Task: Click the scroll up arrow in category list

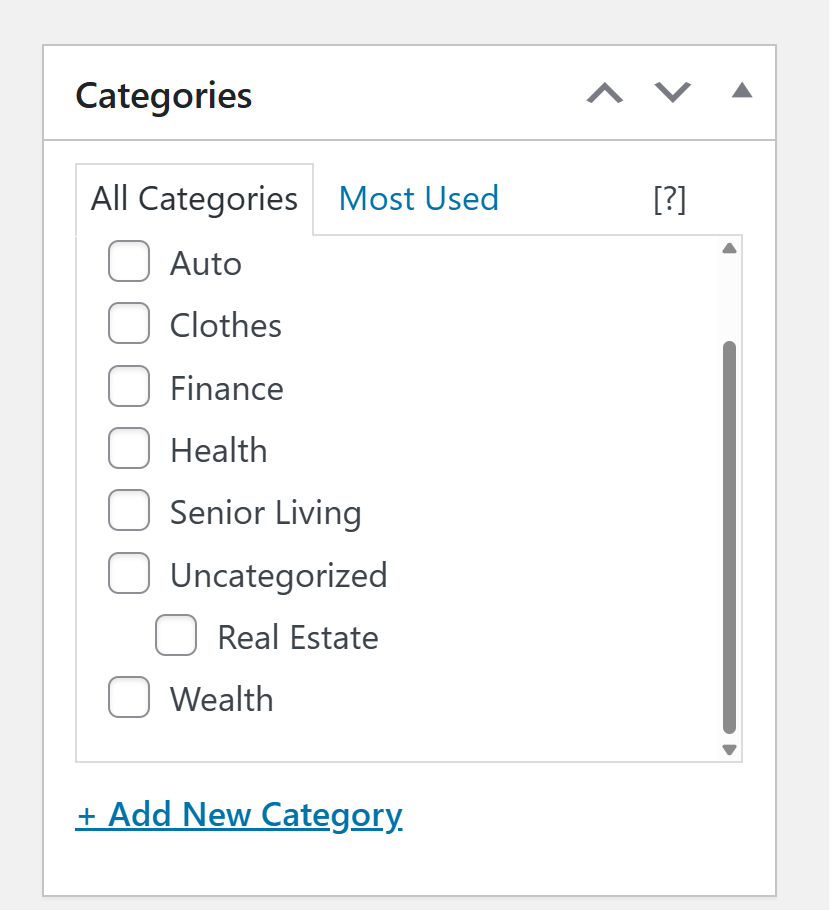Action: 729,248
